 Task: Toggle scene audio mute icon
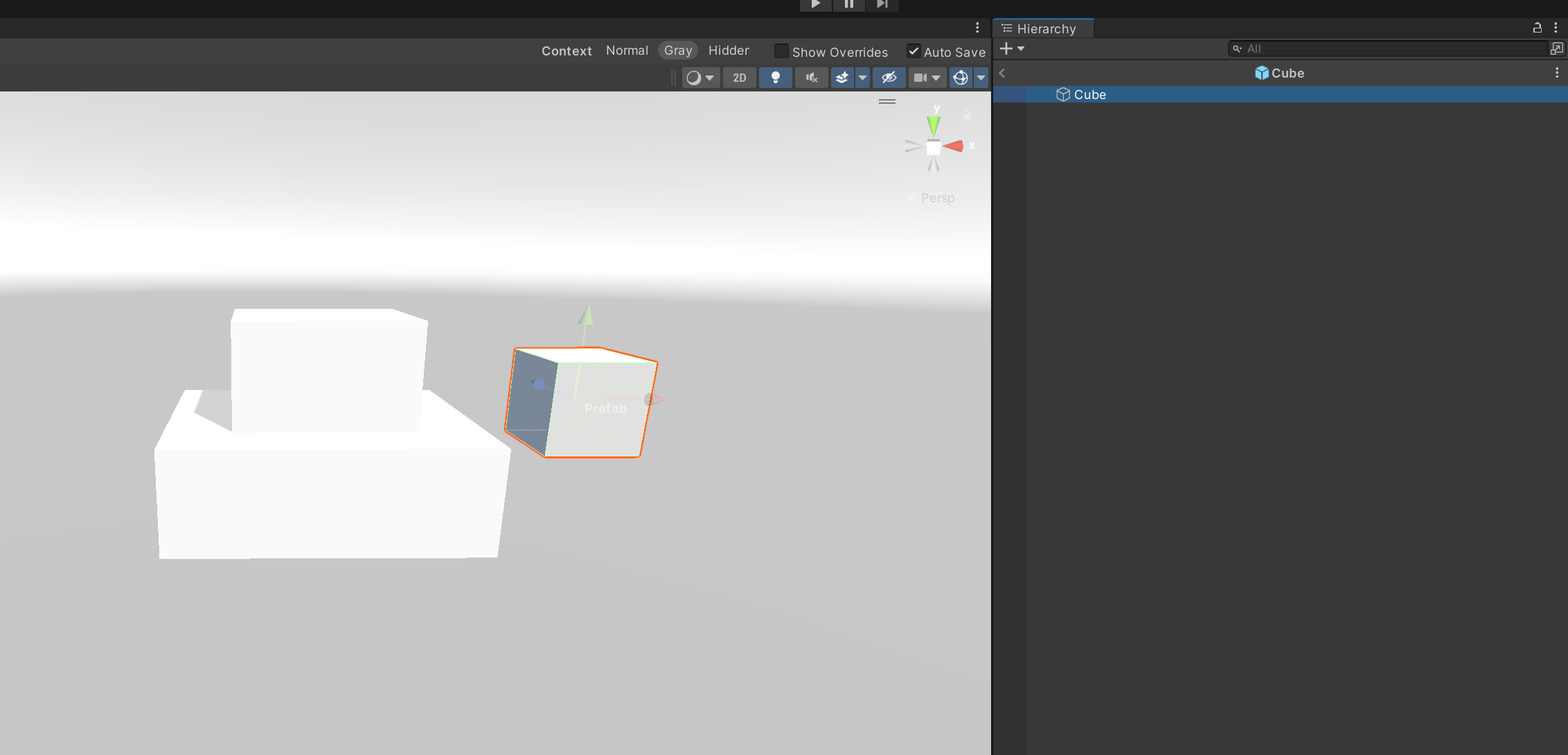click(811, 78)
